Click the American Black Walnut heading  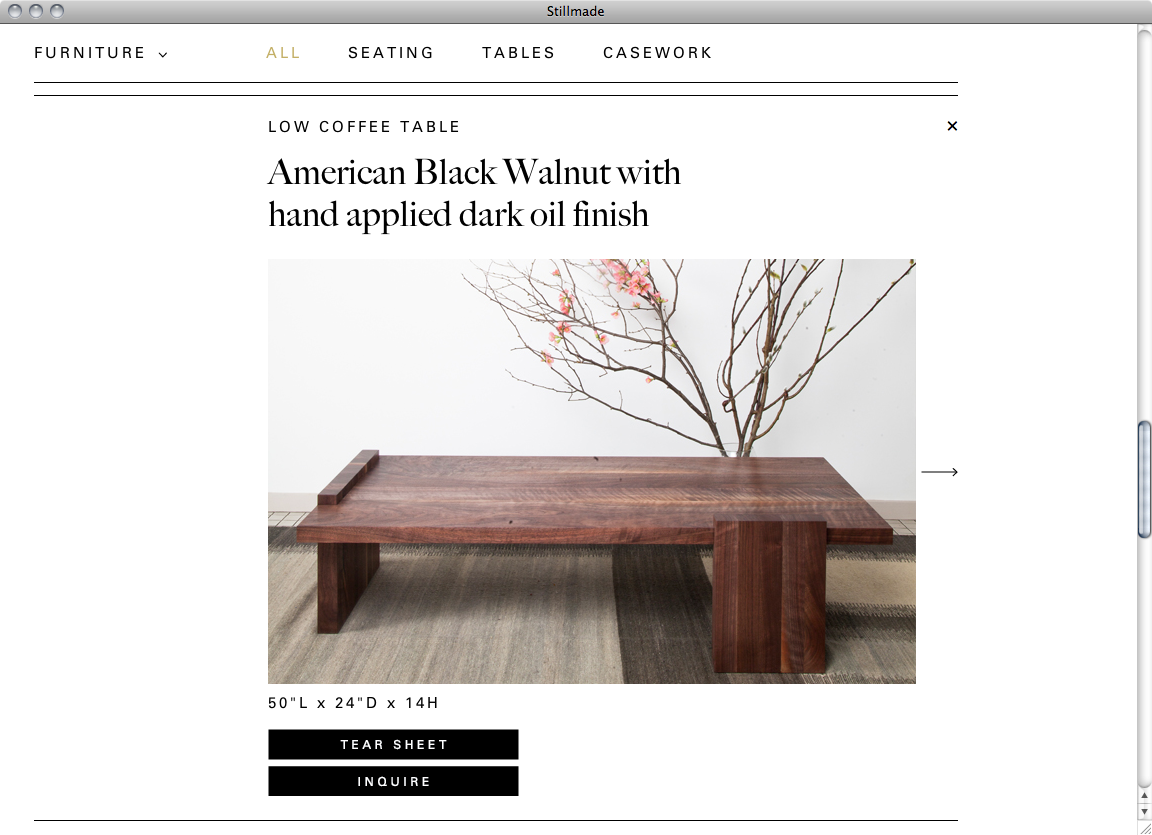[474, 193]
